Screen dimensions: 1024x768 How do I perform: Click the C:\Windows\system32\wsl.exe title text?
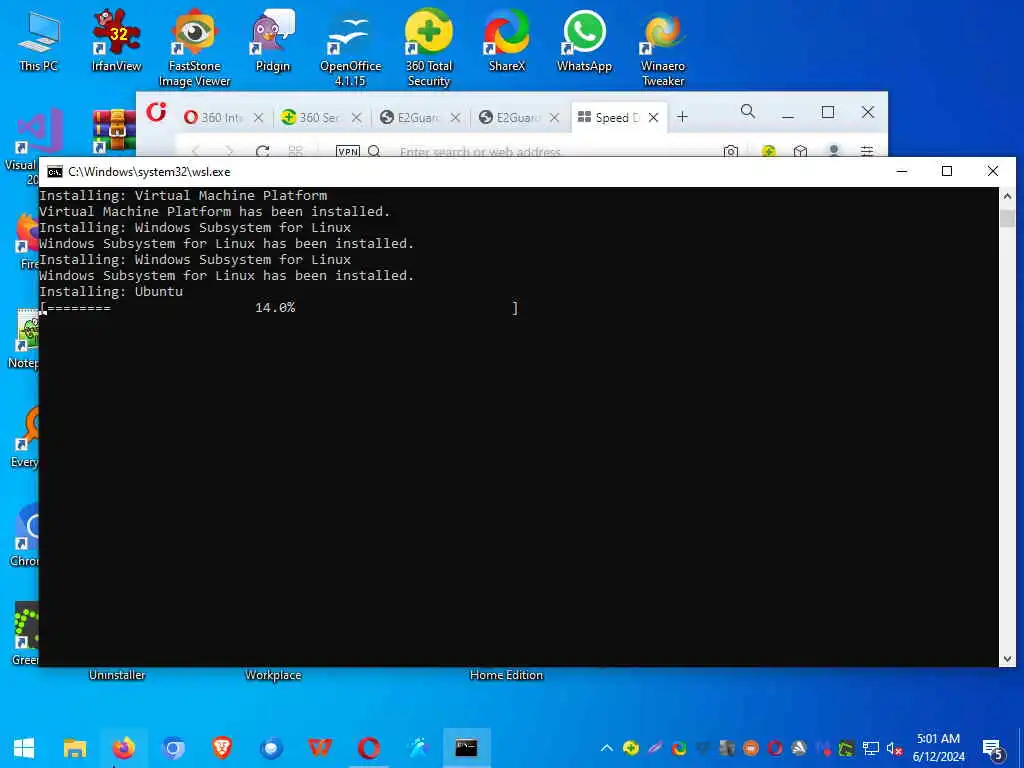point(149,172)
